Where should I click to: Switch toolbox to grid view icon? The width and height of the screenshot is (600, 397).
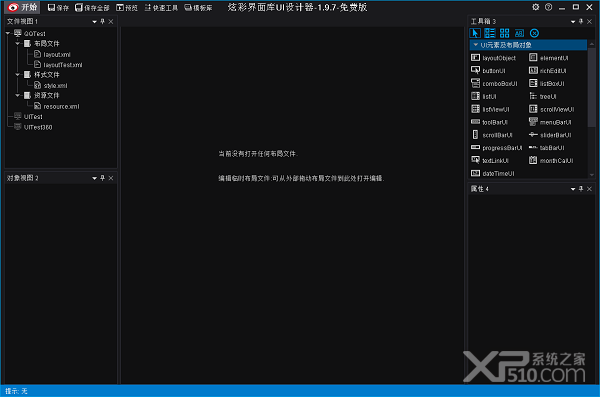505,33
